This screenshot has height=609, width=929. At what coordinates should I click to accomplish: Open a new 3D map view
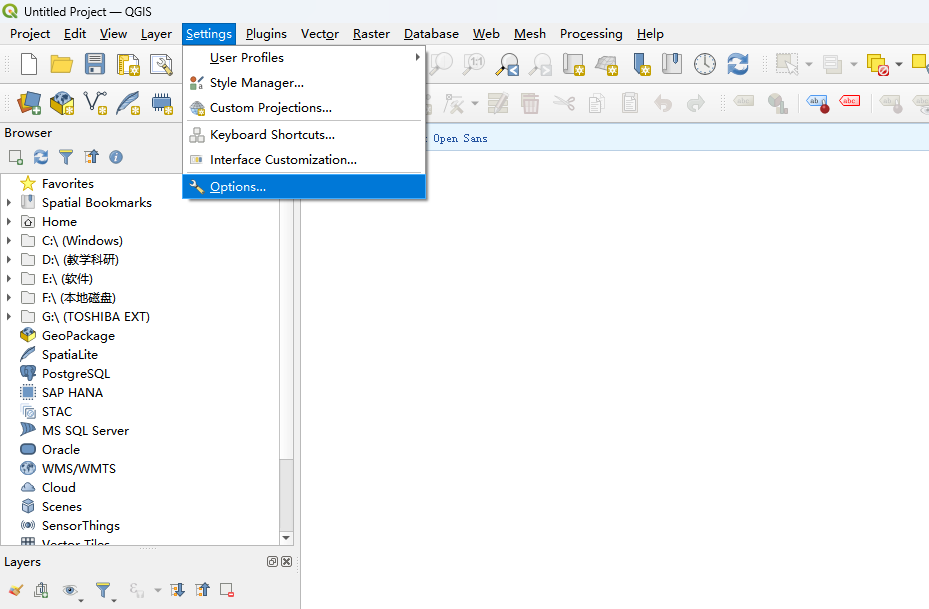[x=607, y=64]
